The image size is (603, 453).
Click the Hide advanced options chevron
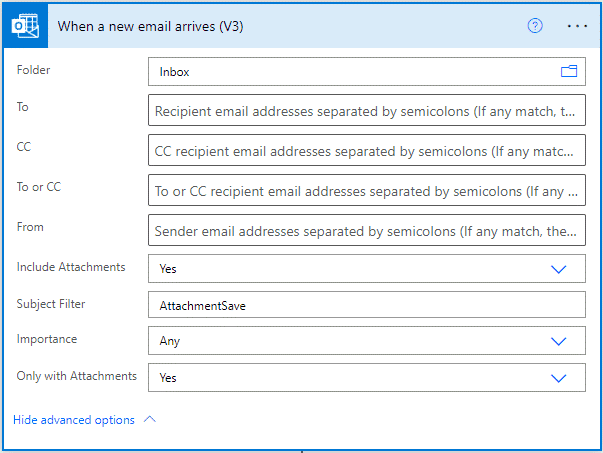150,420
